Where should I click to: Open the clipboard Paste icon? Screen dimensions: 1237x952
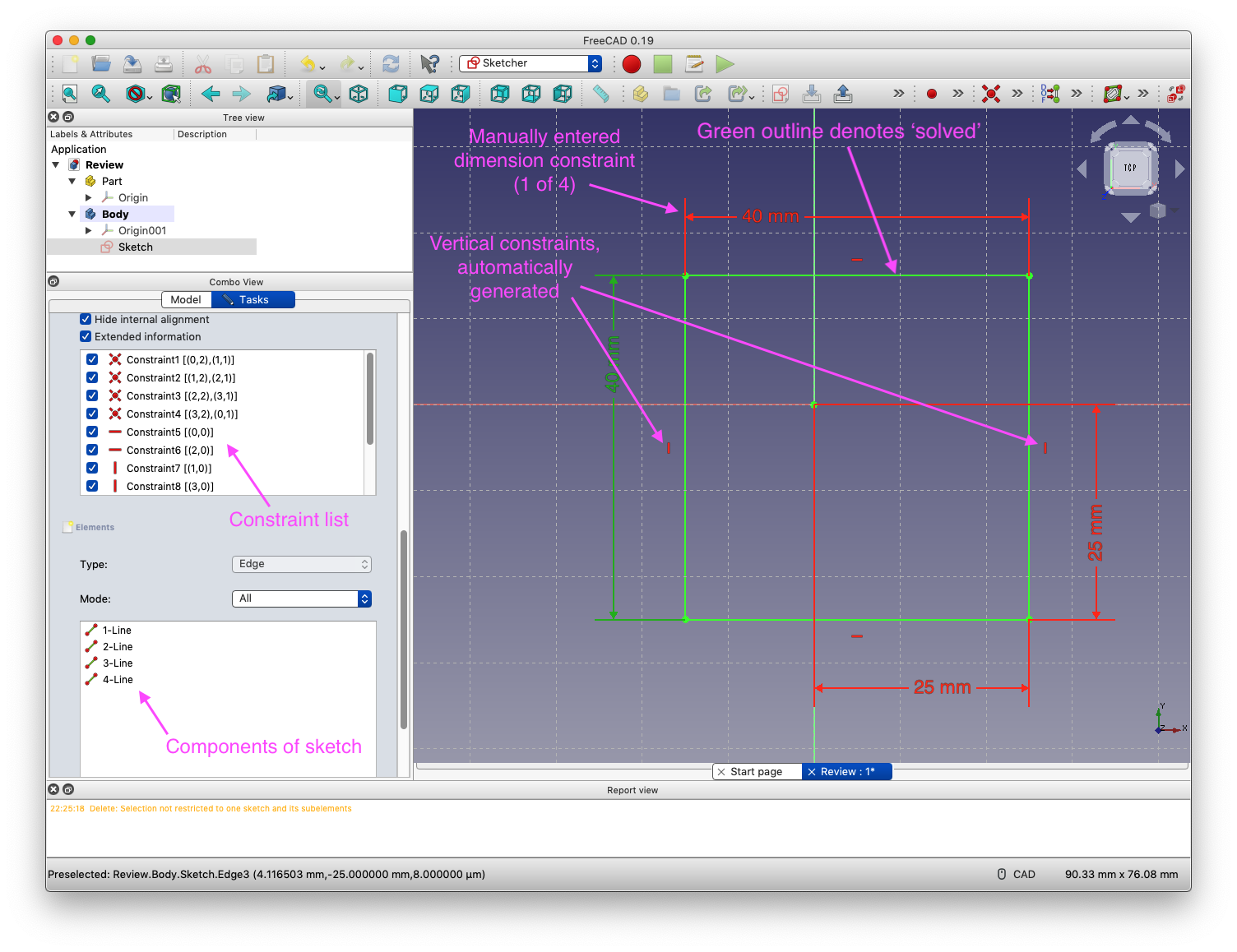[265, 63]
